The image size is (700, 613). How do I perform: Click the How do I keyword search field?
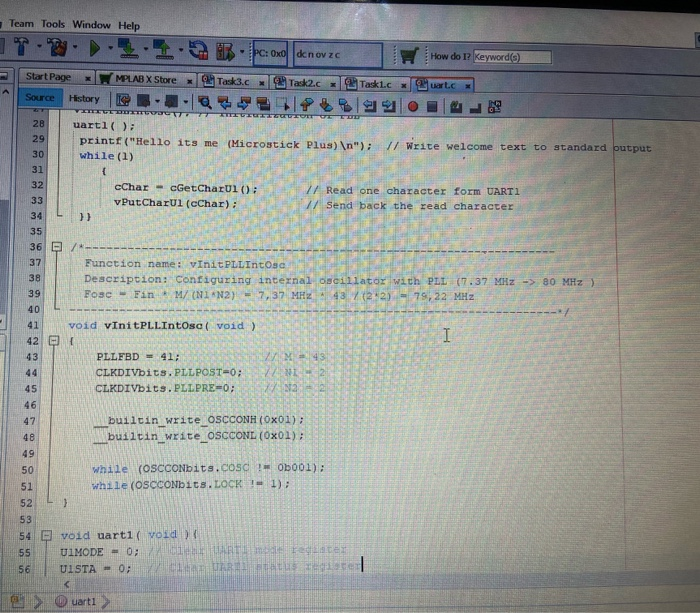pyautogui.click(x=512, y=57)
